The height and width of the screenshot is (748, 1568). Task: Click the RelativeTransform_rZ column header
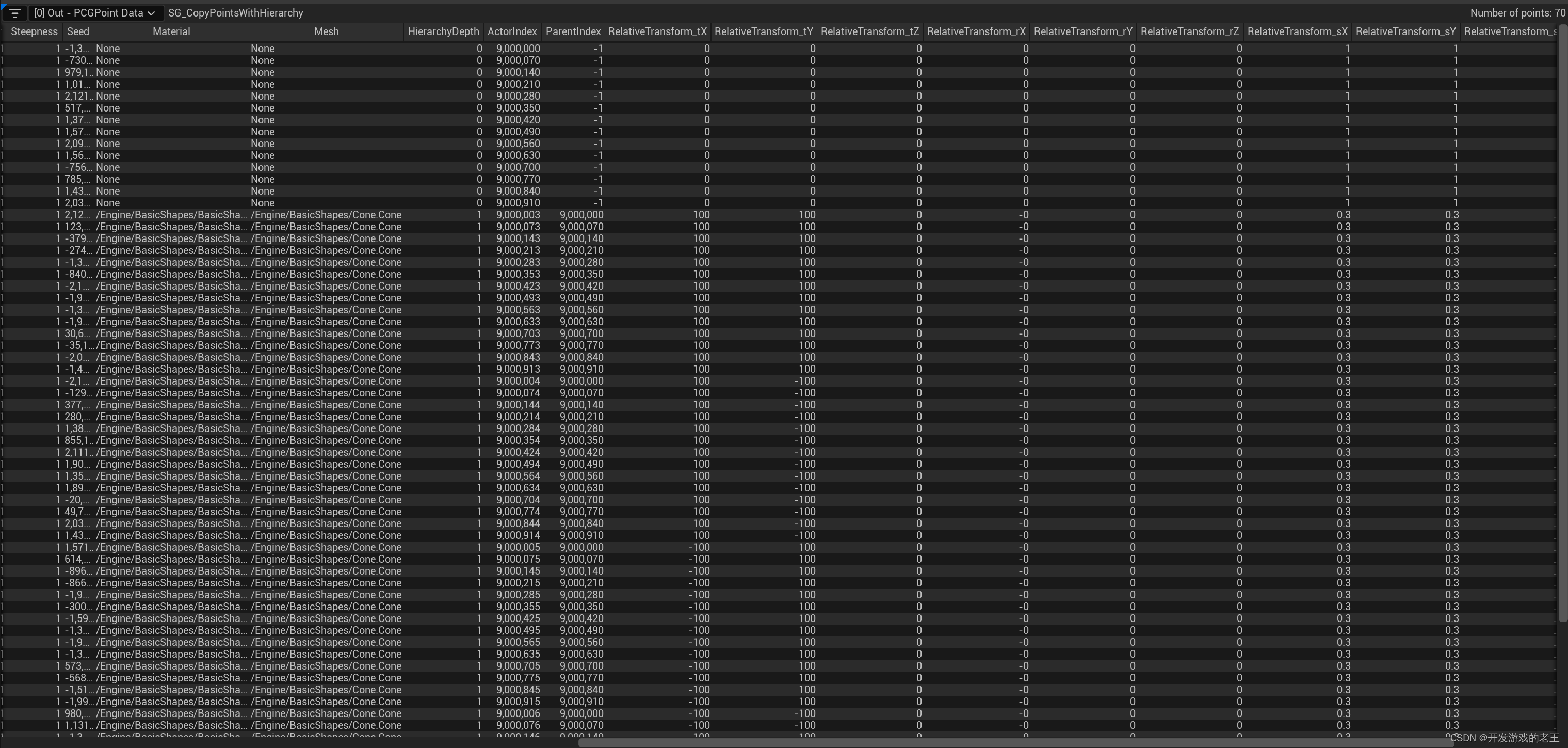tap(1189, 31)
